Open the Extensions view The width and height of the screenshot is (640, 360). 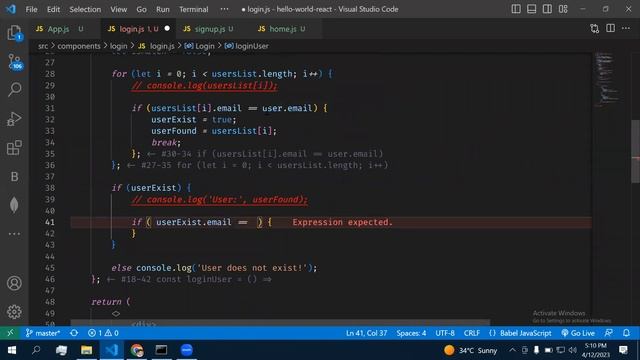click(14, 148)
